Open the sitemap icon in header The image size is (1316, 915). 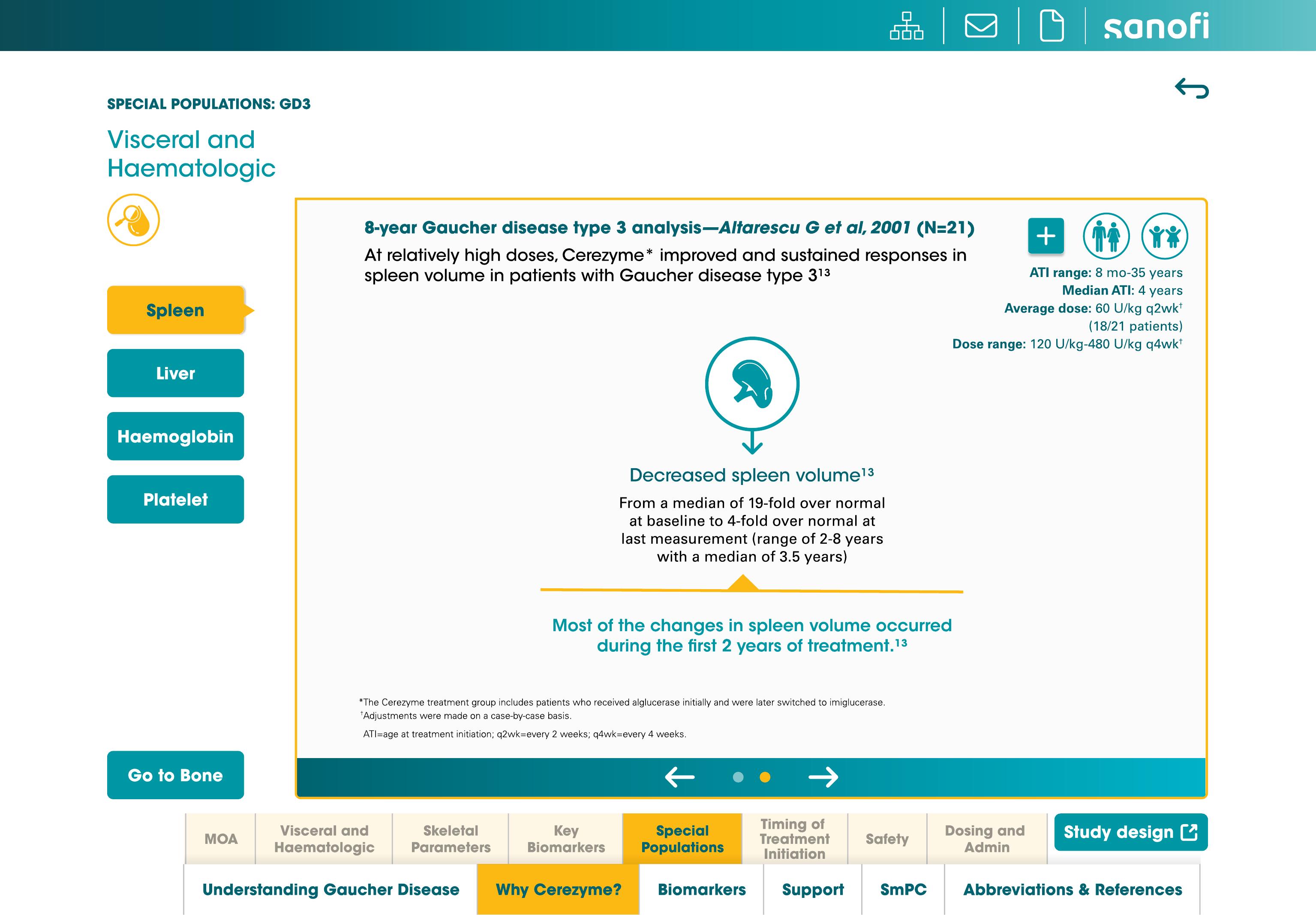coord(906,26)
